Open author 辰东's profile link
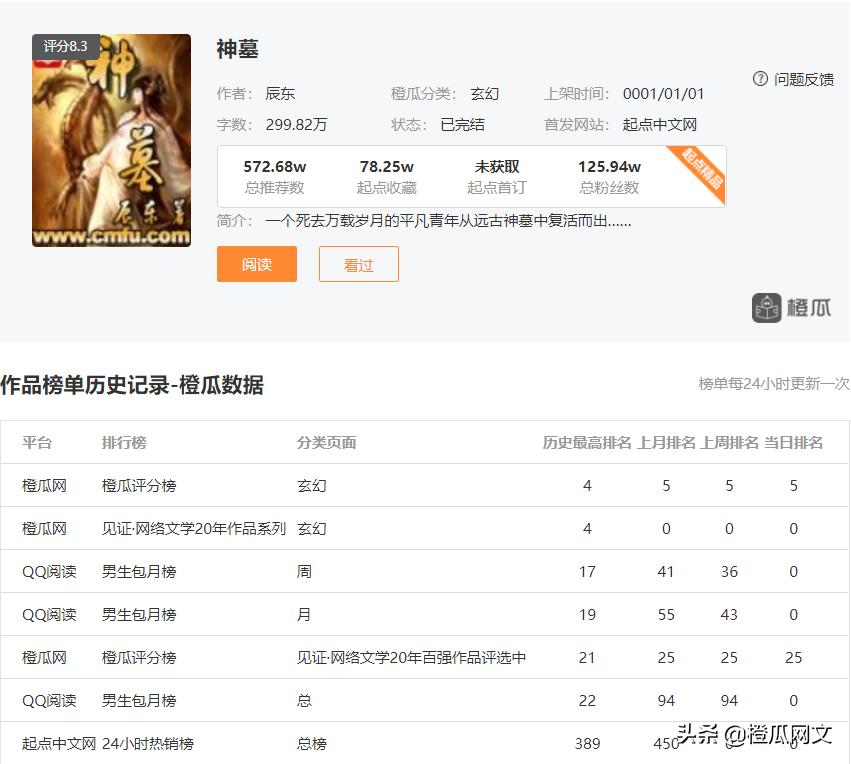The width and height of the screenshot is (851, 764). pos(280,93)
